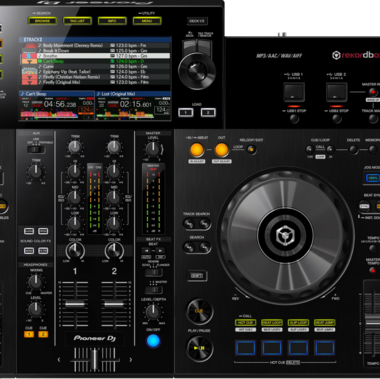Viewport: 380px width, 379px height.
Task: Tap the deck 2 waveform under 'Lost (Original Mix)'
Action: click(125, 114)
